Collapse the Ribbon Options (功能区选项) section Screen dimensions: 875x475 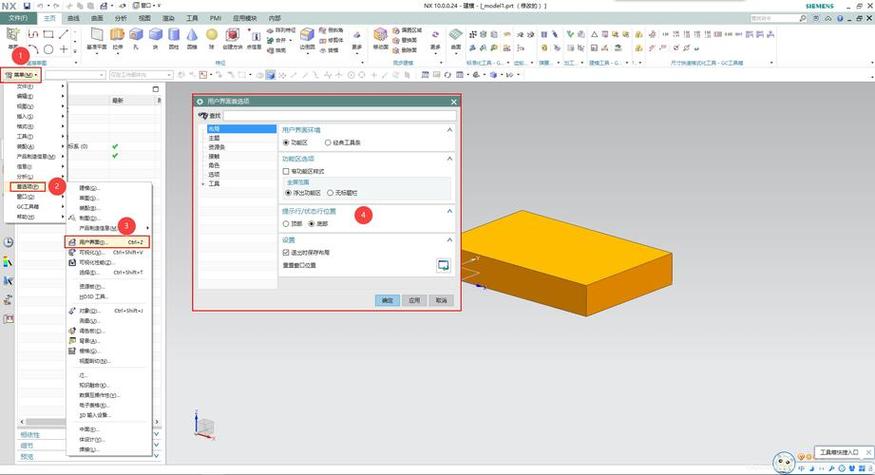click(450, 159)
